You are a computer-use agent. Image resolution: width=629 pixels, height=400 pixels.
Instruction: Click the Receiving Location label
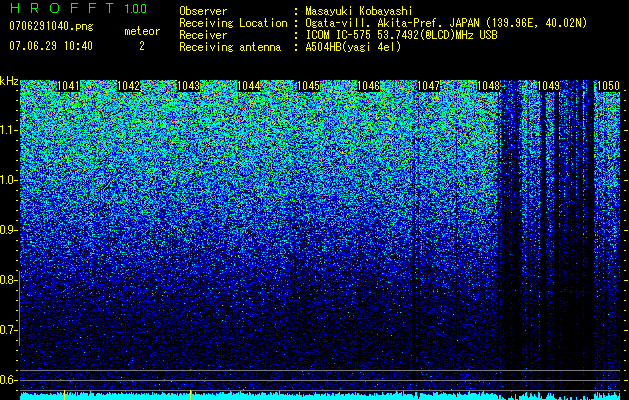(233, 23)
